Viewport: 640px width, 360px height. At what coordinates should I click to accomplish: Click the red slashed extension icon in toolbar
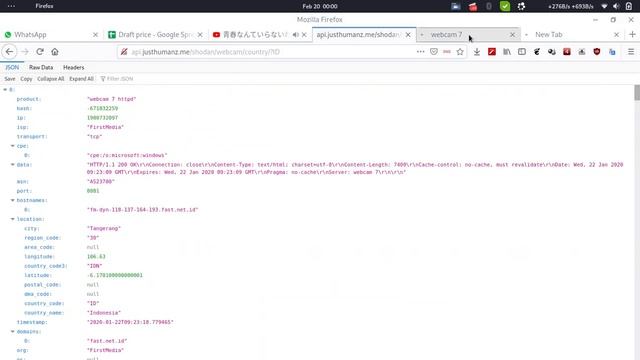coord(492,52)
